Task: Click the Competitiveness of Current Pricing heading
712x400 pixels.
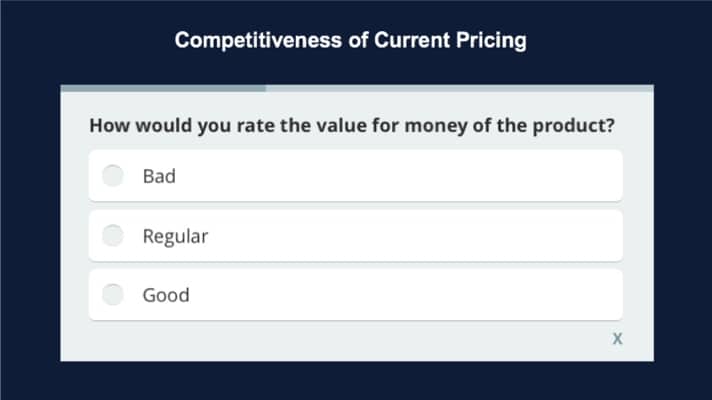Action: click(x=351, y=40)
